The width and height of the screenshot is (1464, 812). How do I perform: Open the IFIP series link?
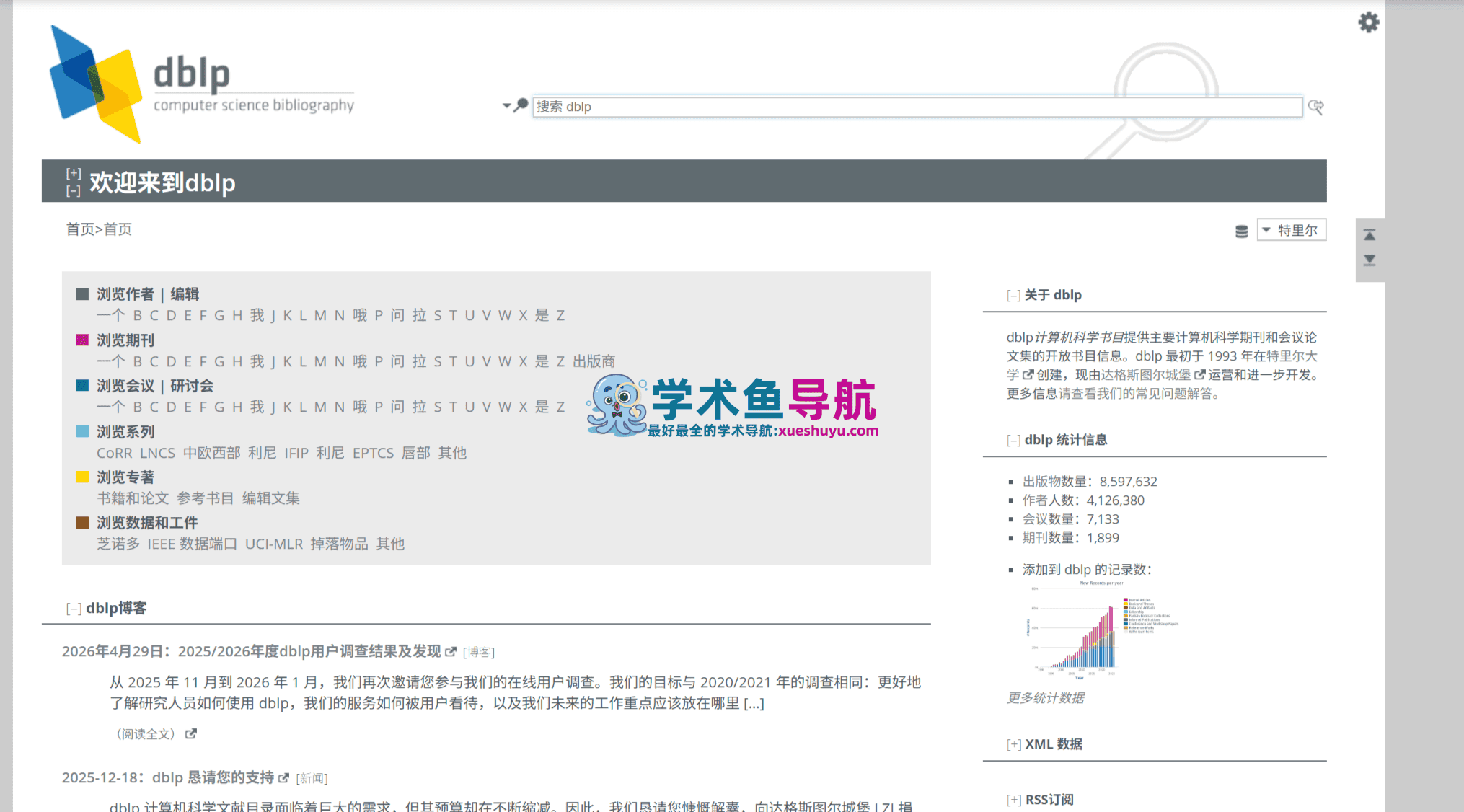pos(296,453)
